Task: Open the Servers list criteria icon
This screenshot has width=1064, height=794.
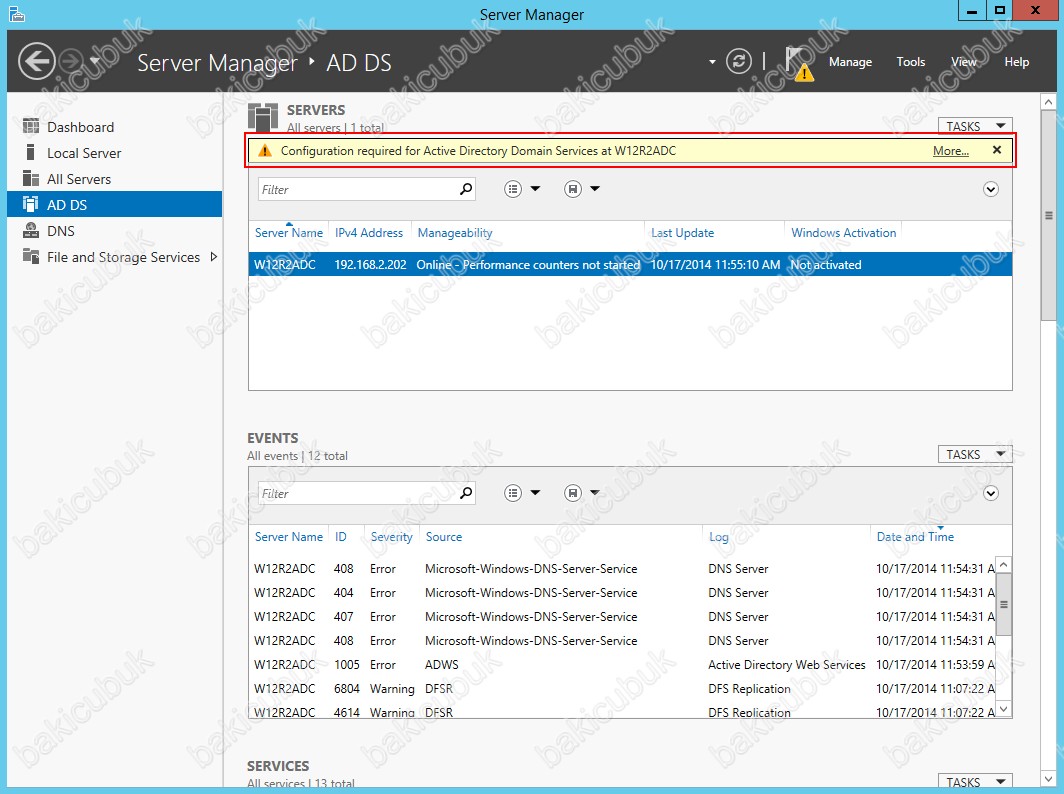Action: (513, 189)
